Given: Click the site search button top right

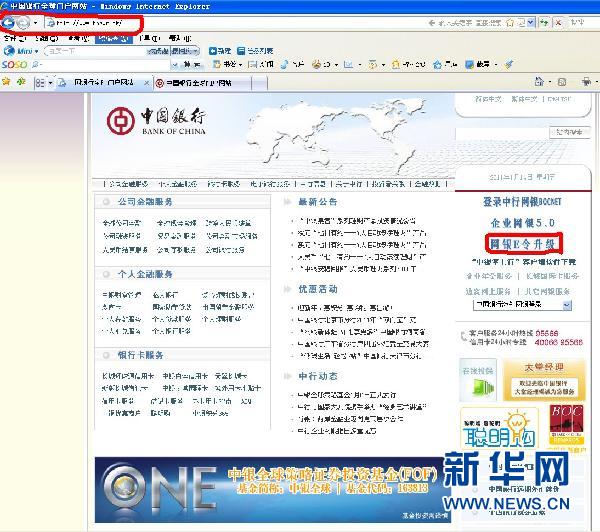Looking at the screenshot, I should [x=569, y=132].
